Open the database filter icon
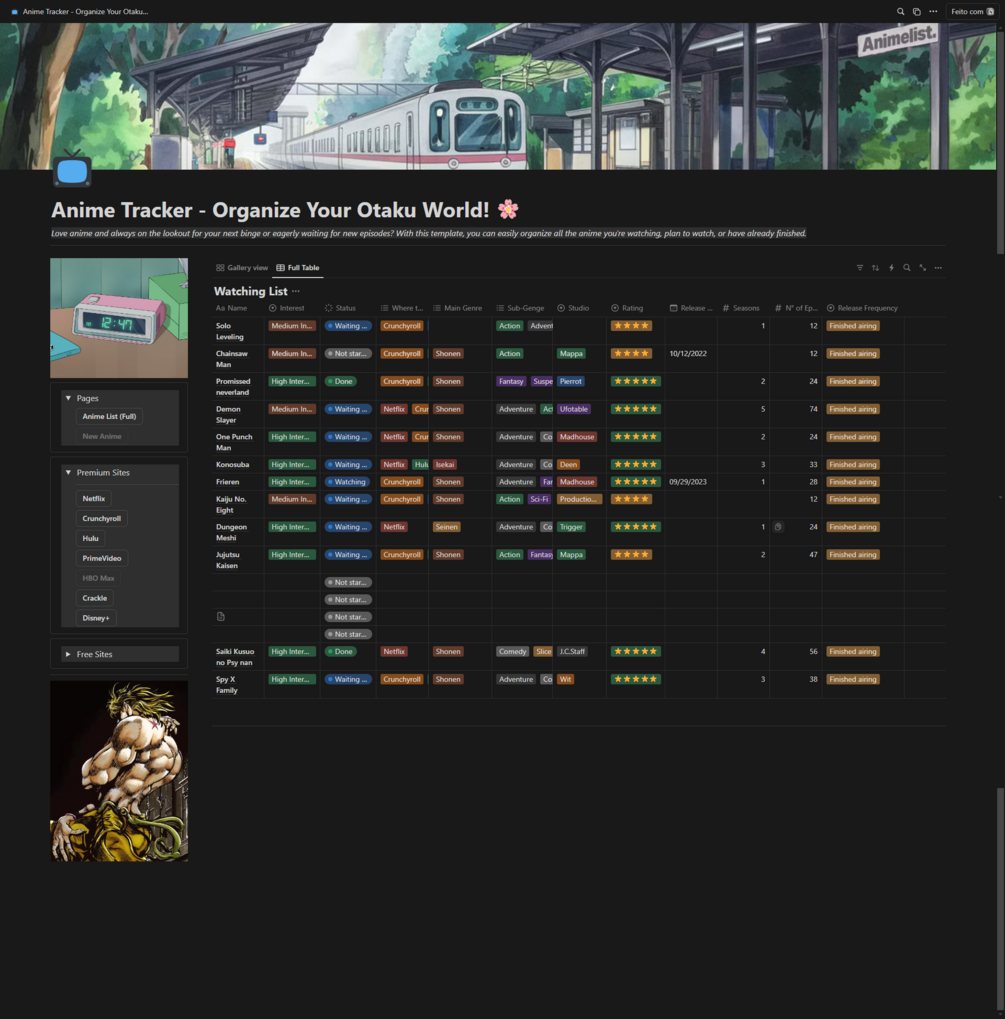Screen dimensions: 1005x1019 [x=859, y=268]
